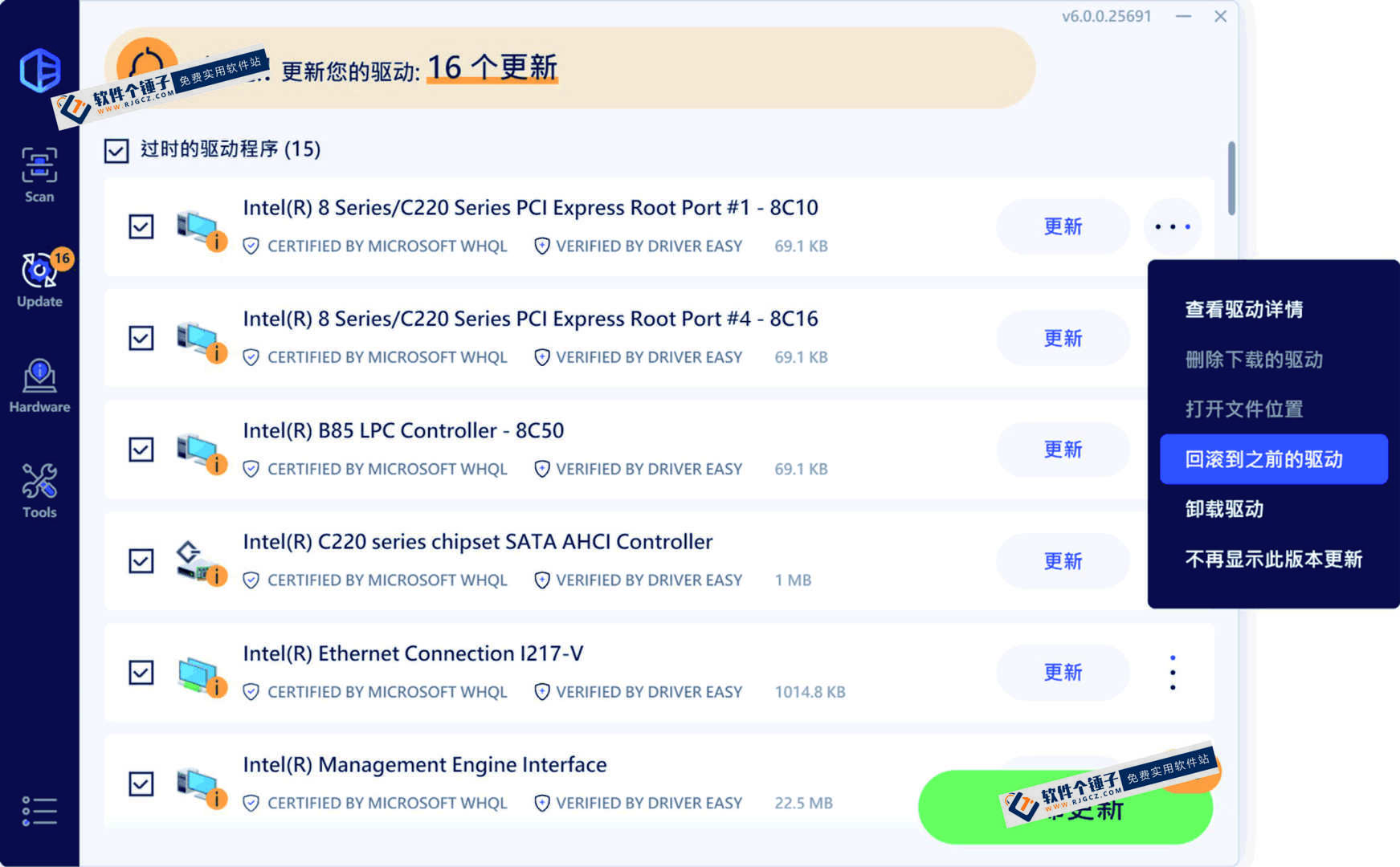Click Ethernet Connection I217-V network icon
Screen dimensions: 1400x867
tap(201, 676)
